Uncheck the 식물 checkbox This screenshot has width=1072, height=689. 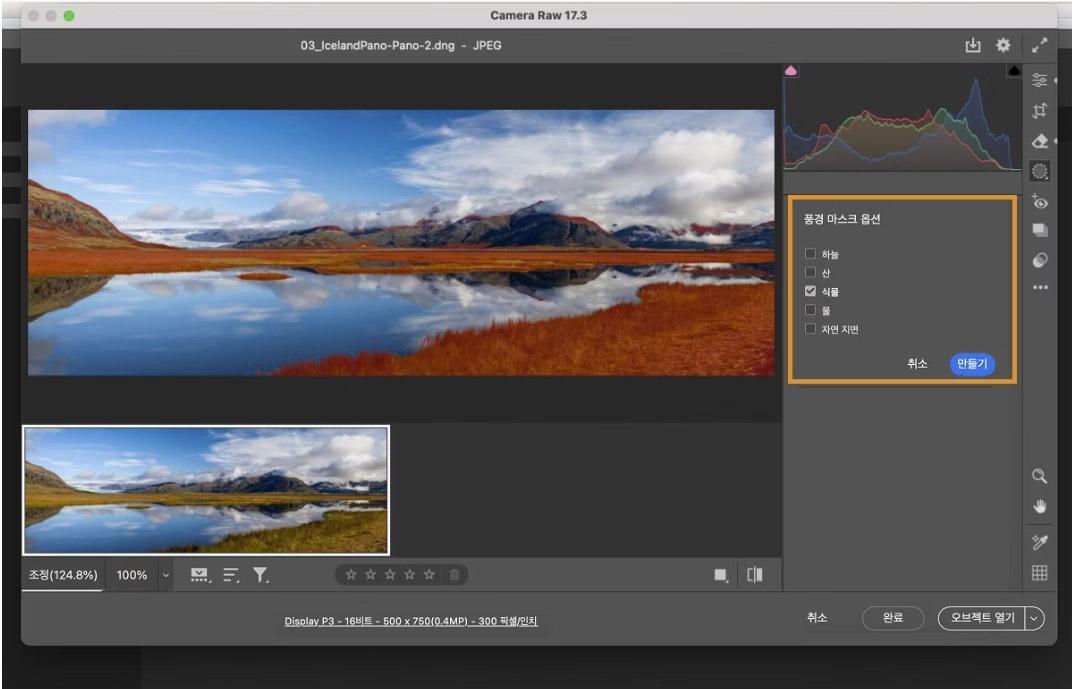(x=810, y=291)
